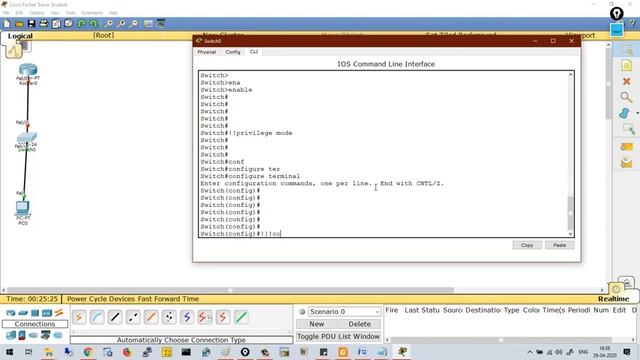Select the Place Note tool
Image resolution: width=640 pixels, height=360 pixels.
627,65
